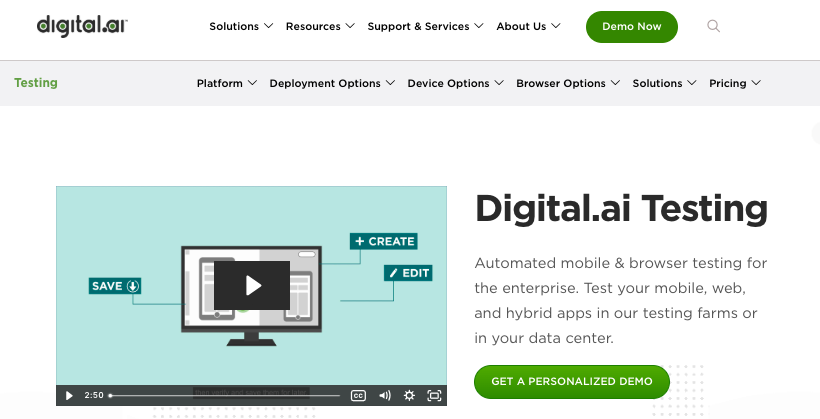Image resolution: width=820 pixels, height=419 pixels.
Task: Open the About Us menu
Action: pos(521,26)
